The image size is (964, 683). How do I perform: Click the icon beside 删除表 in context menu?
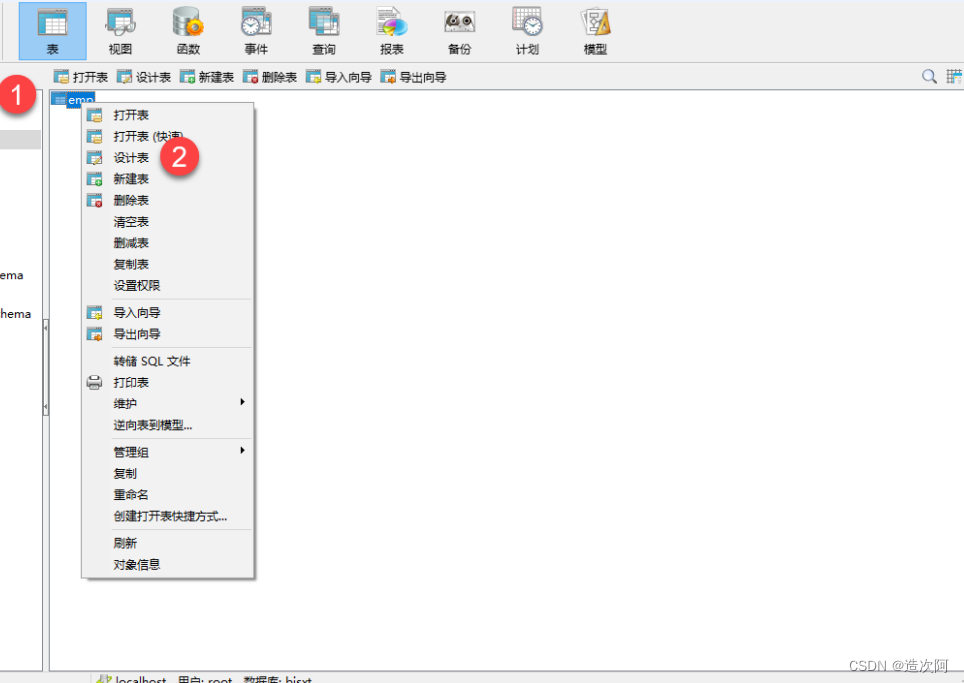tap(94, 200)
